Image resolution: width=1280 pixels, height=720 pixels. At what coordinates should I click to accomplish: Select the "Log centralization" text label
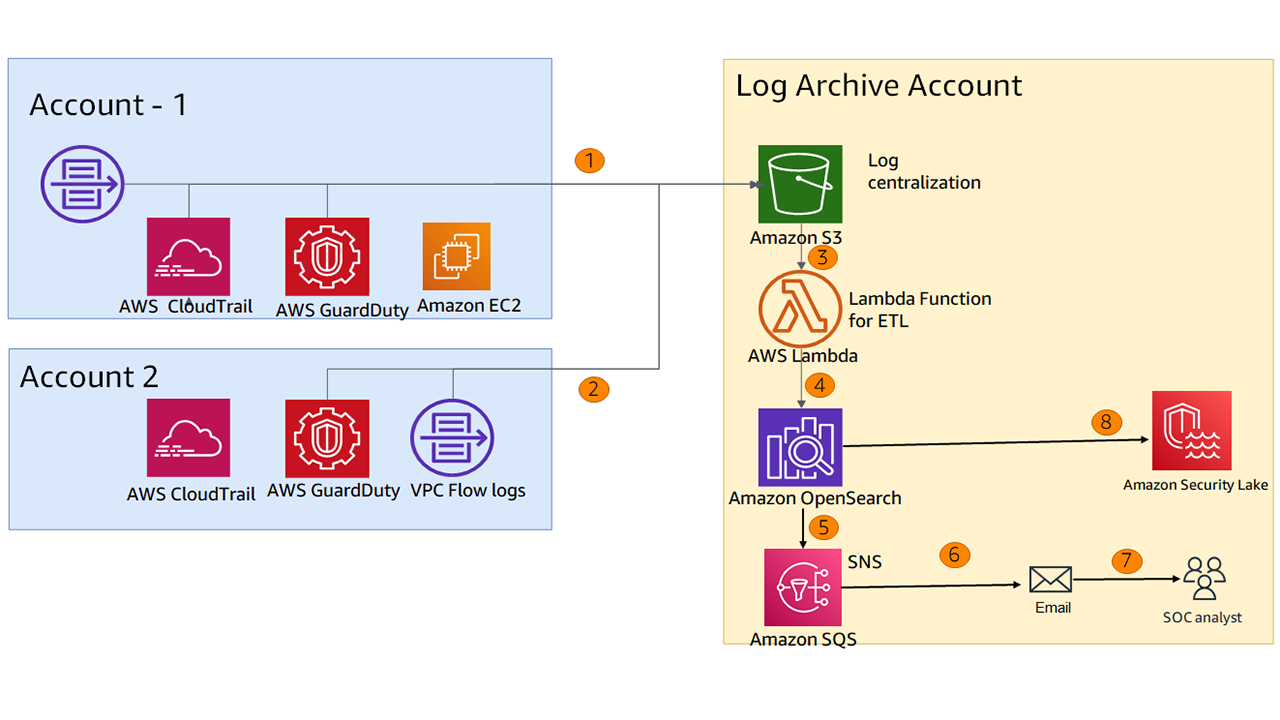(x=923, y=171)
